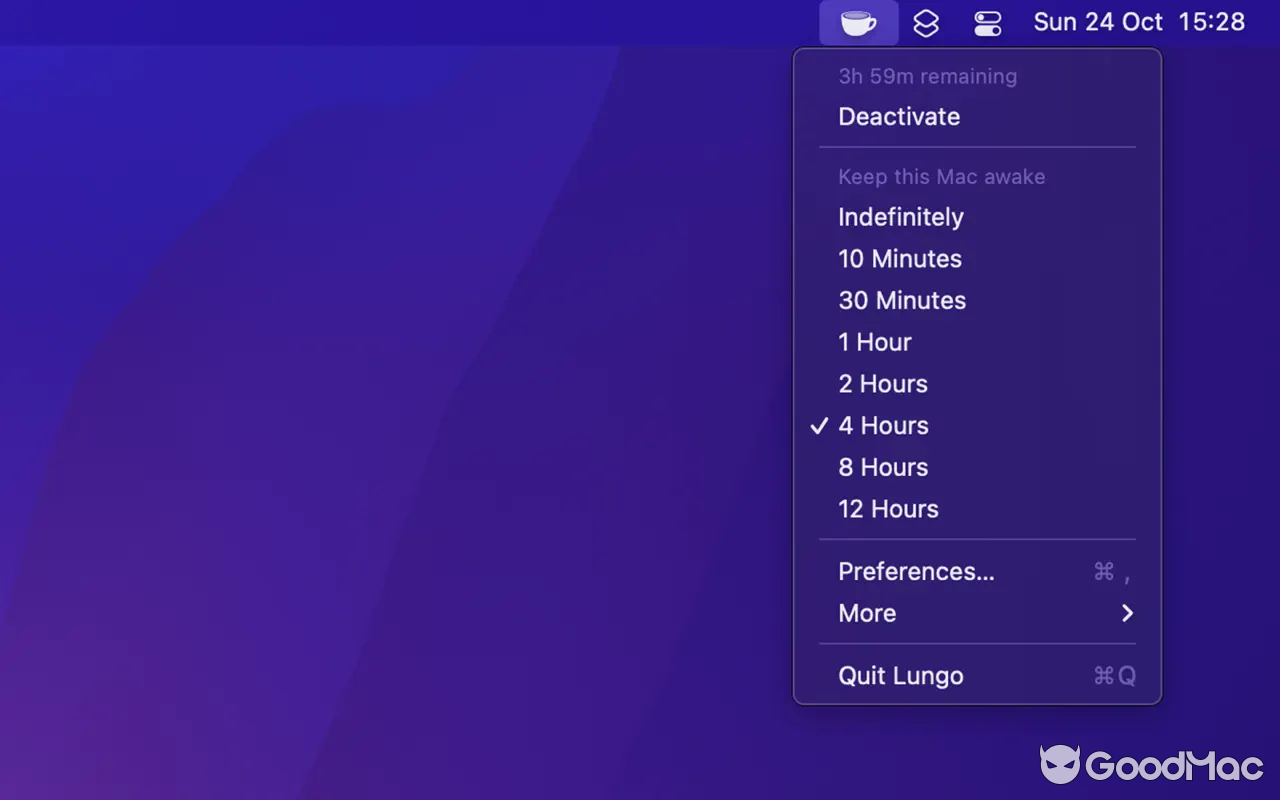Select Quit Lungo
Screen dimensions: 1280x800
(900, 675)
